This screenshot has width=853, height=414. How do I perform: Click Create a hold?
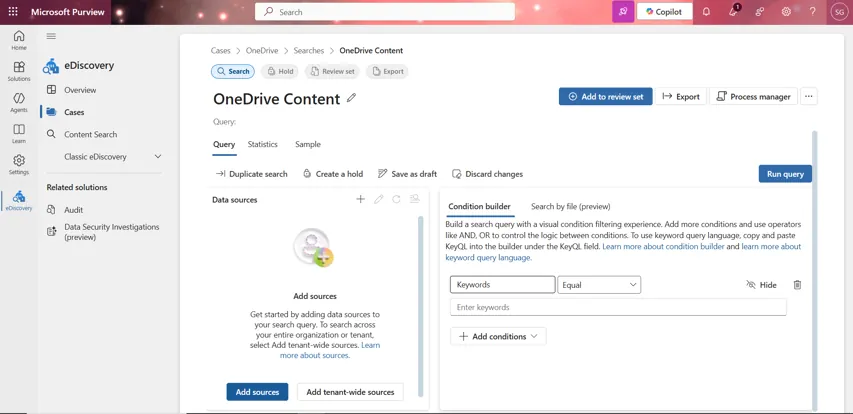point(333,174)
